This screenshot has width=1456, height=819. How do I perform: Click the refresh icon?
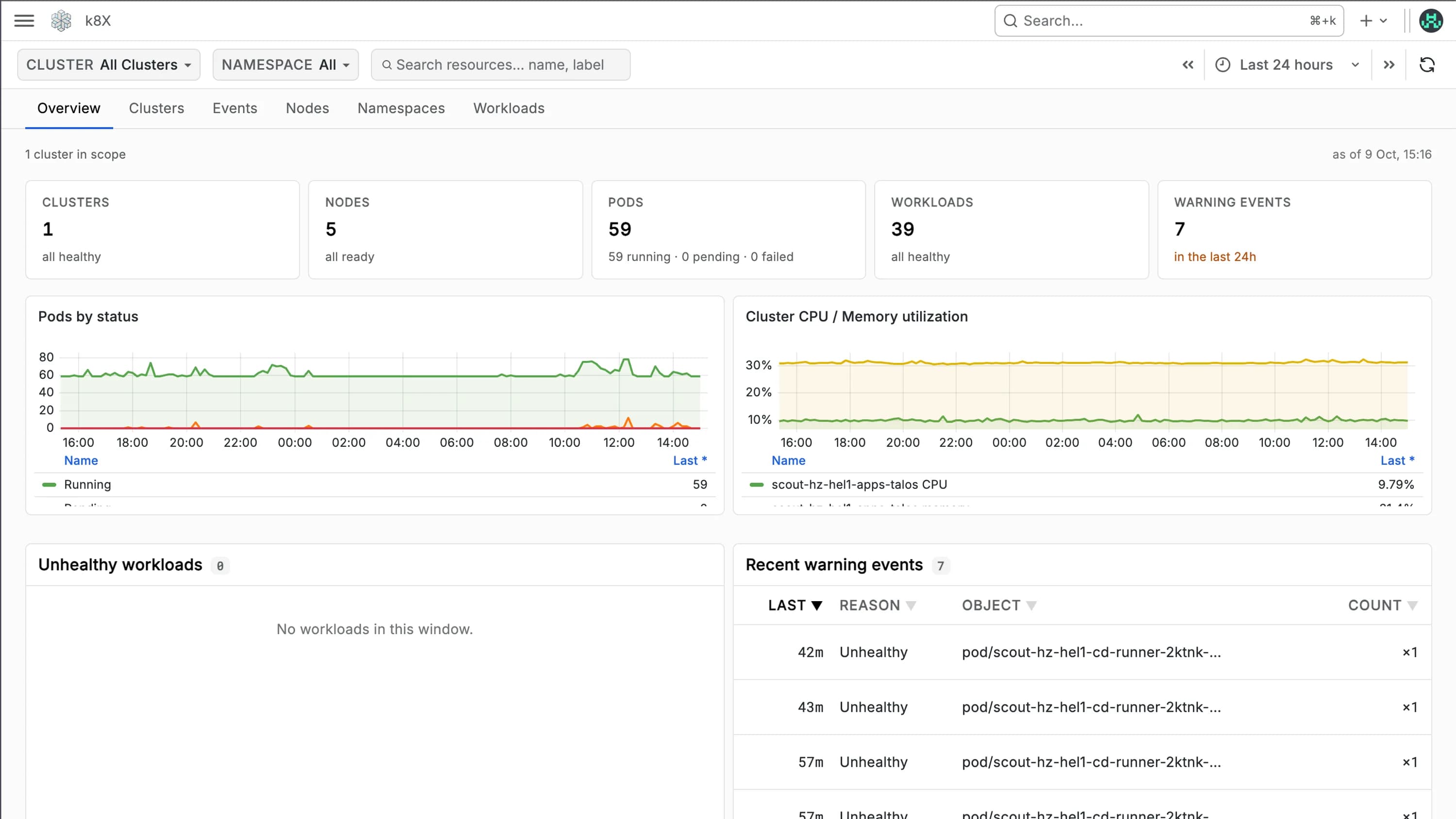point(1426,65)
